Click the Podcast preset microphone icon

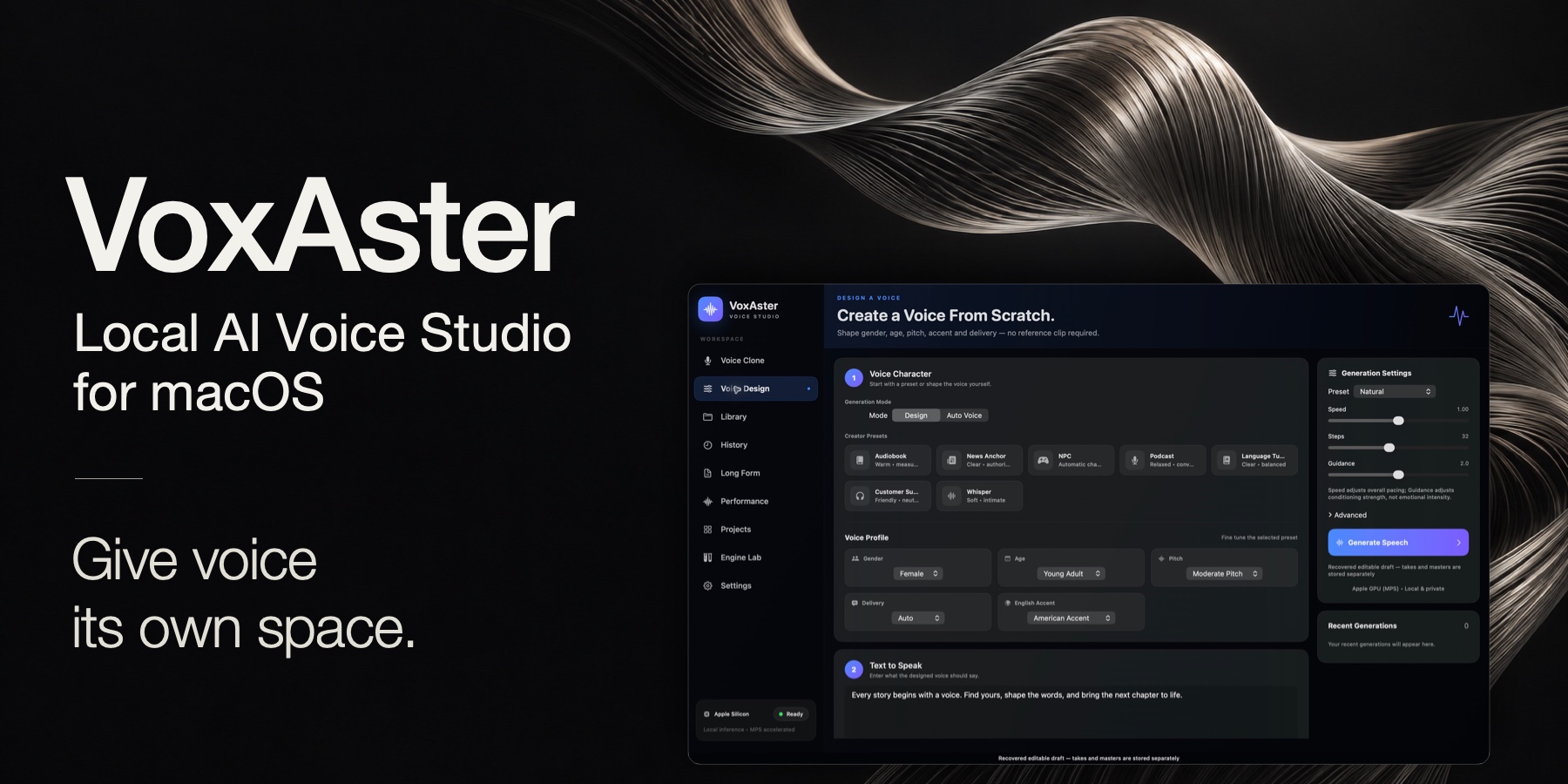[1134, 460]
